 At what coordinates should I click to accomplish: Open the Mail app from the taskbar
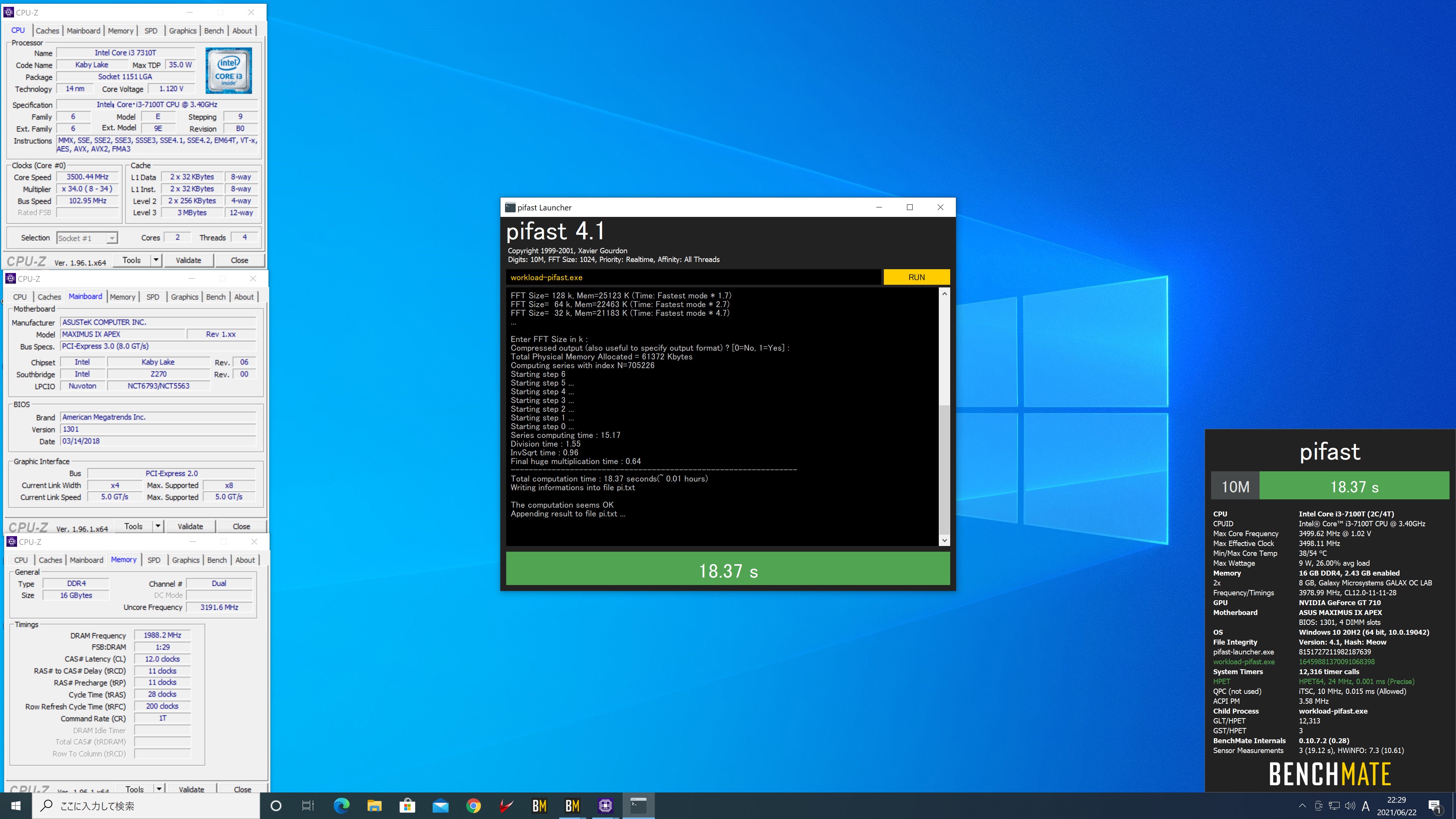pos(440,805)
